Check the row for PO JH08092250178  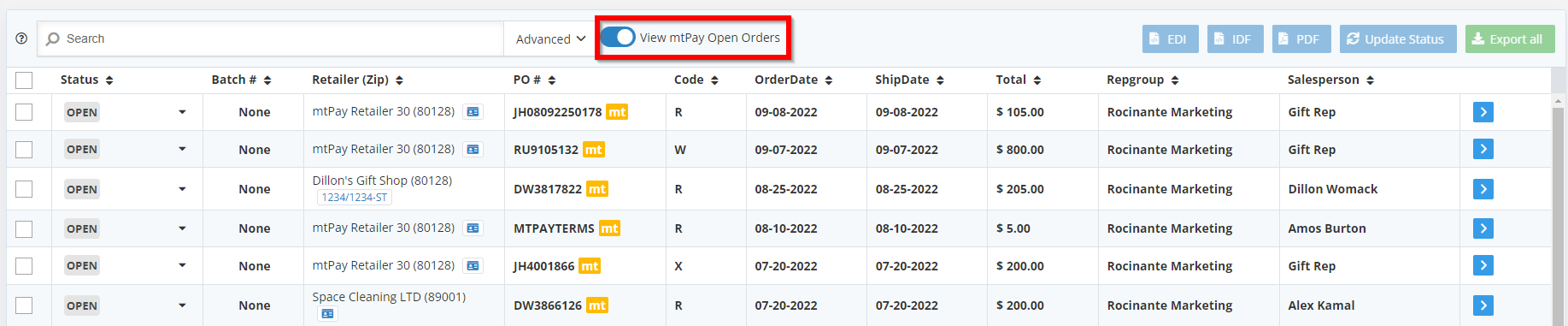24,112
